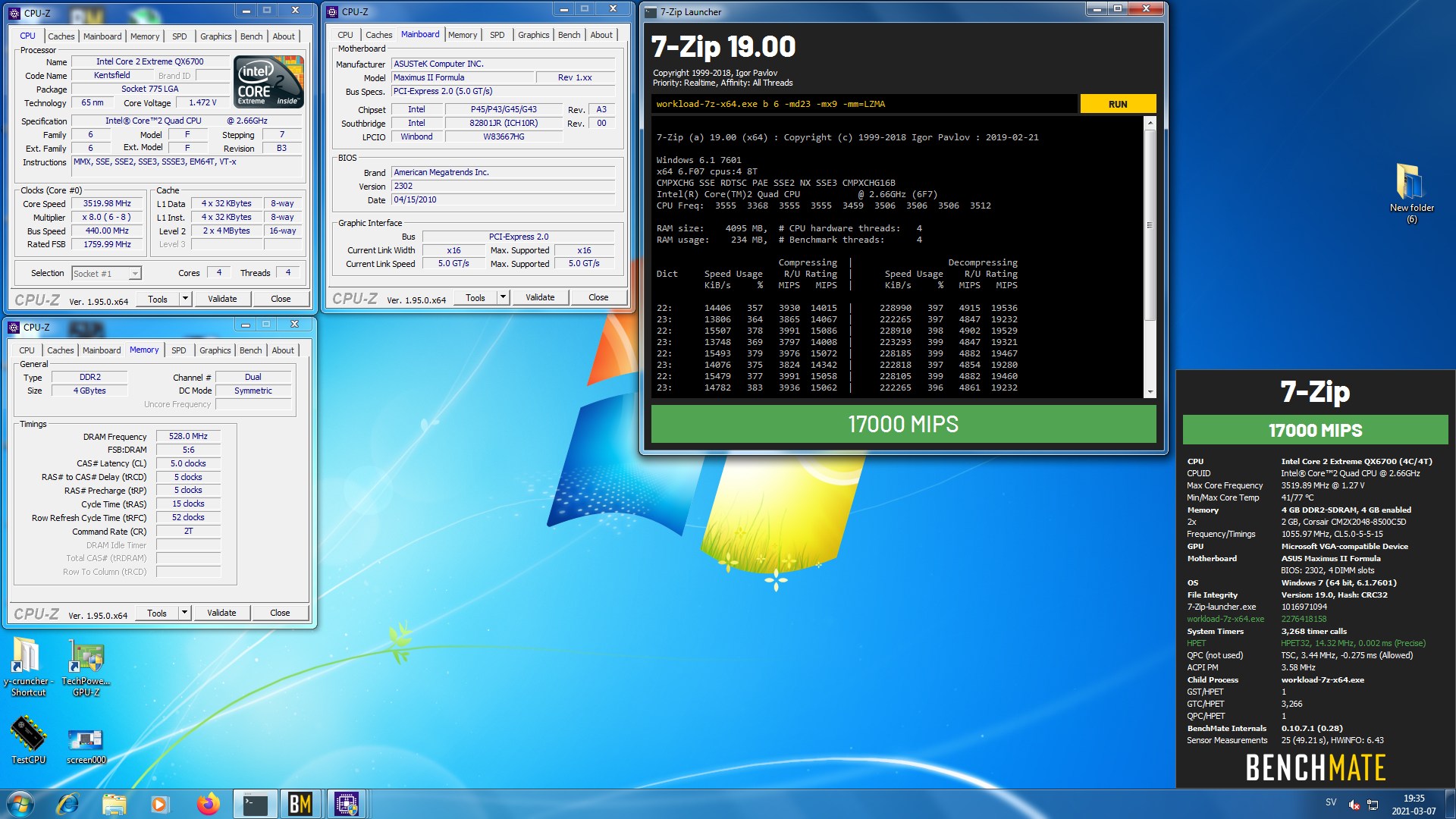The image size is (1456, 819).
Task: Click green 17000 MIPS banner in BenchMate panel
Action: (1315, 430)
